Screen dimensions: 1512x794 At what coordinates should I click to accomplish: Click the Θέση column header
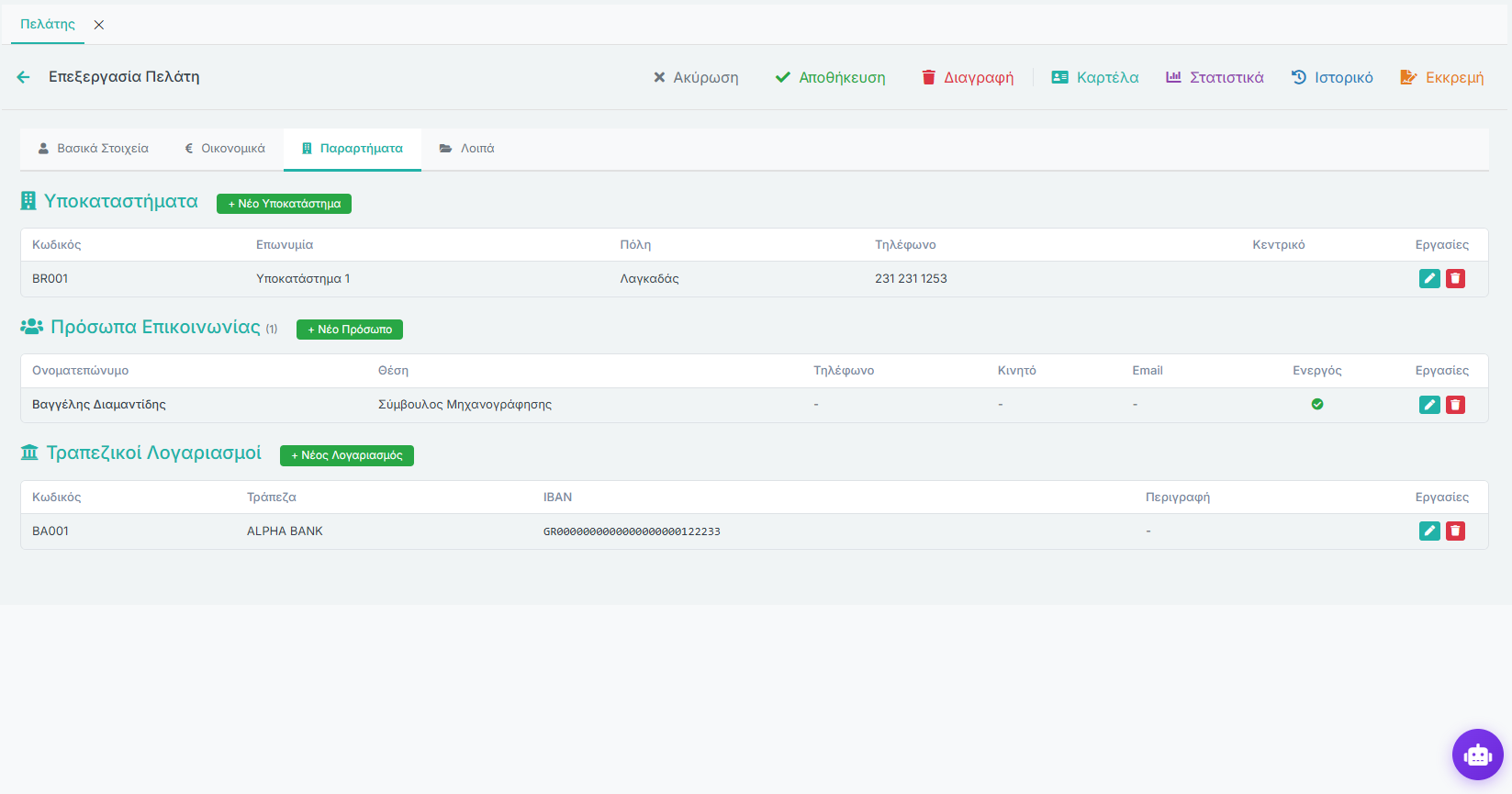(x=393, y=371)
